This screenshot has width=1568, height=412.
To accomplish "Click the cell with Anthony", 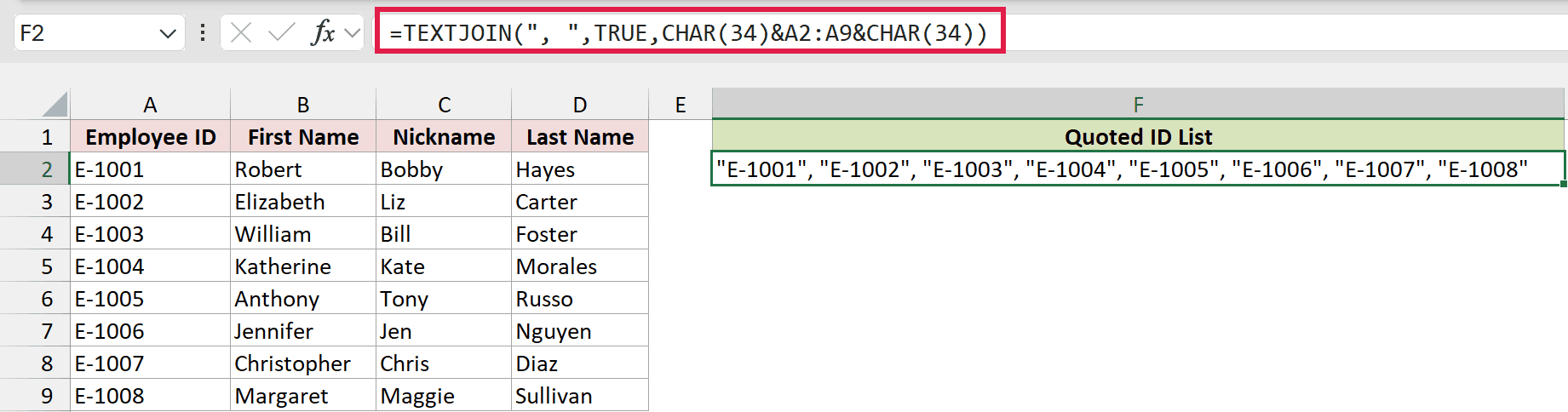I will 303,299.
